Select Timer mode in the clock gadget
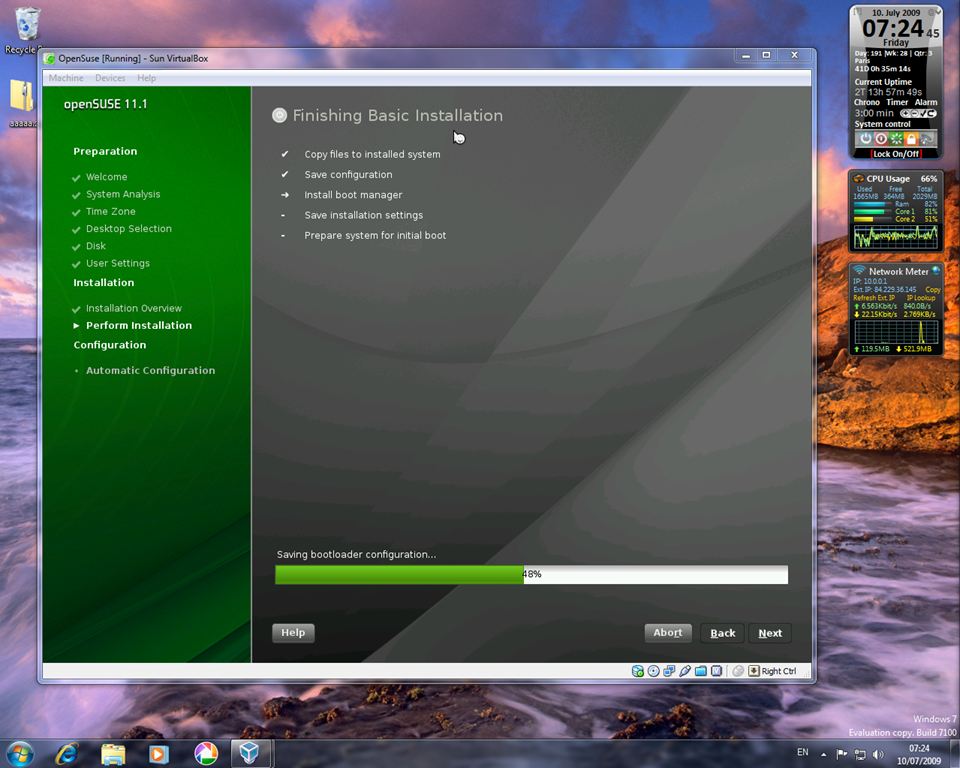 [897, 102]
